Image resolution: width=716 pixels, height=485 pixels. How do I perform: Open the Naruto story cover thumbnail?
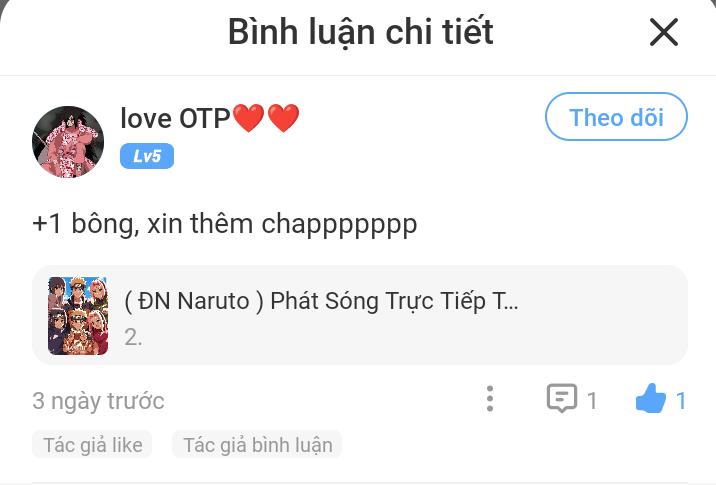click(x=78, y=316)
